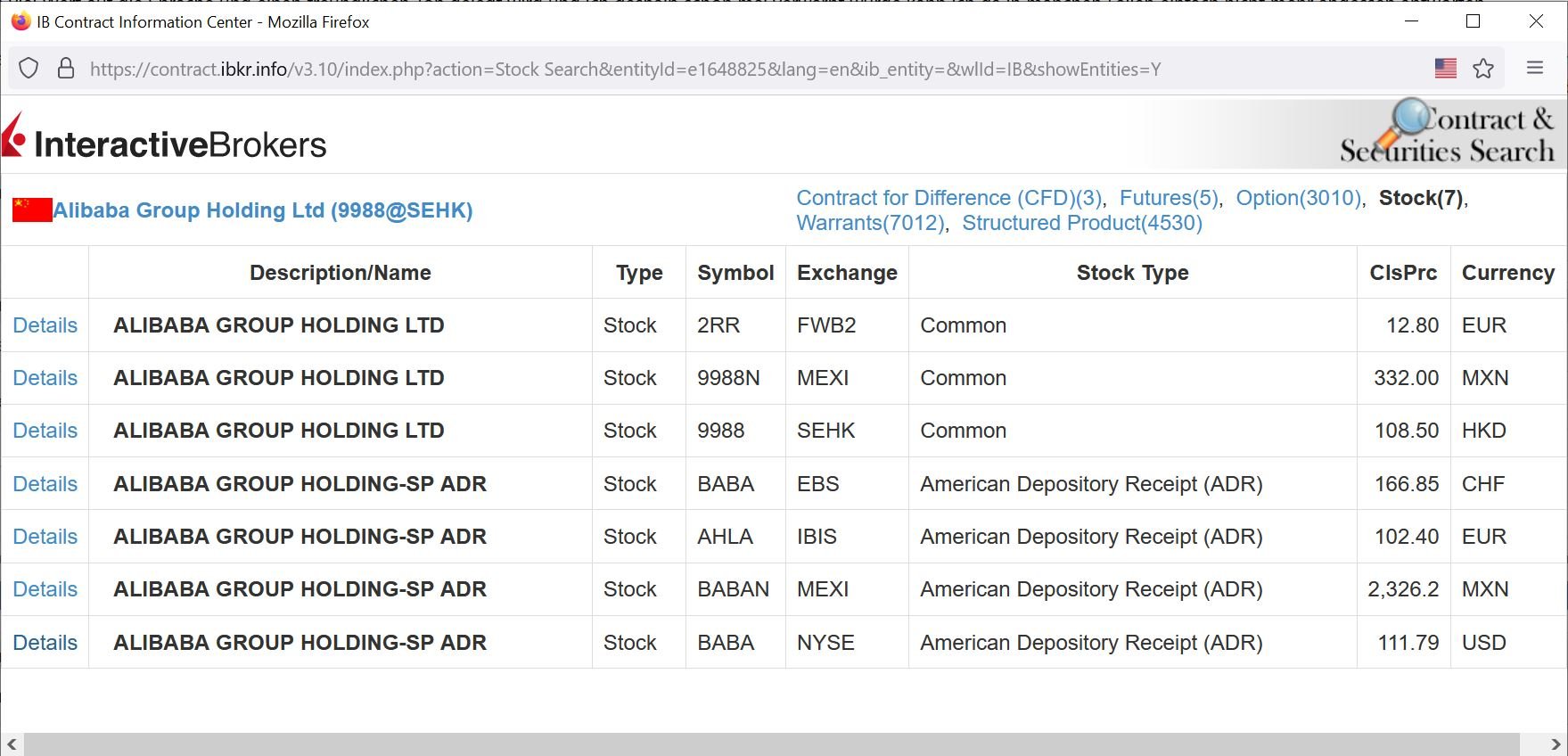This screenshot has height=756, width=1568.
Task: Click the China flag icon beside Alibaba
Action: pos(32,210)
